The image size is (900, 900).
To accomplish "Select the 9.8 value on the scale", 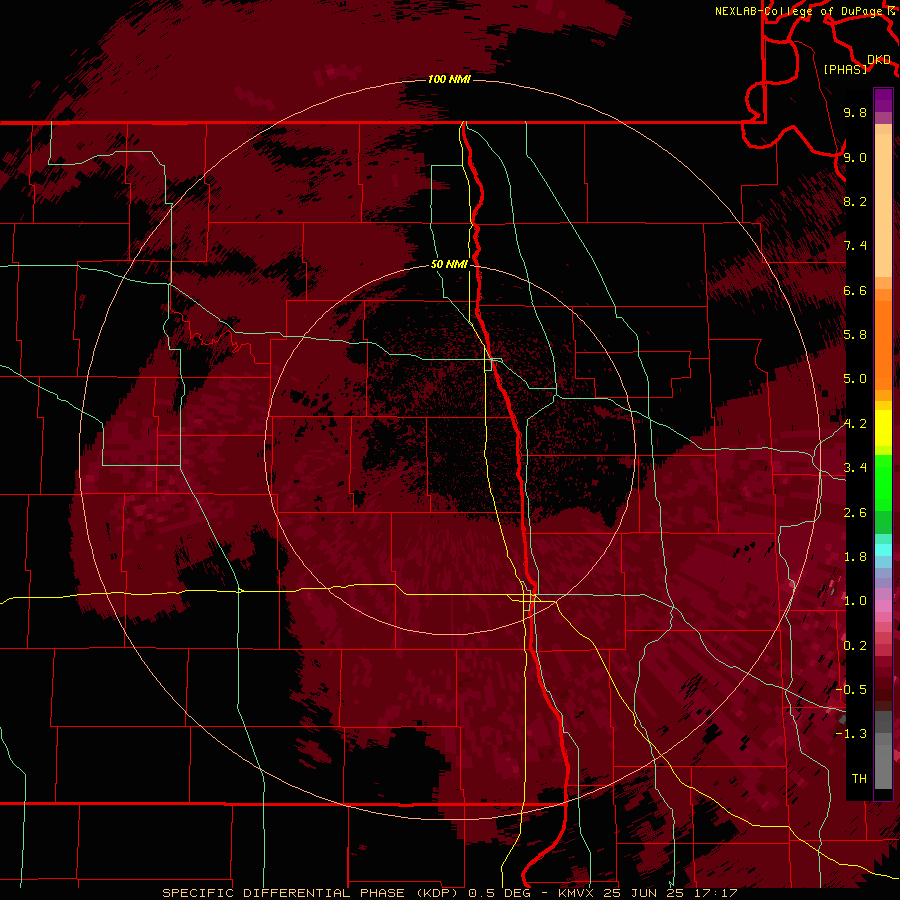I will [x=855, y=112].
